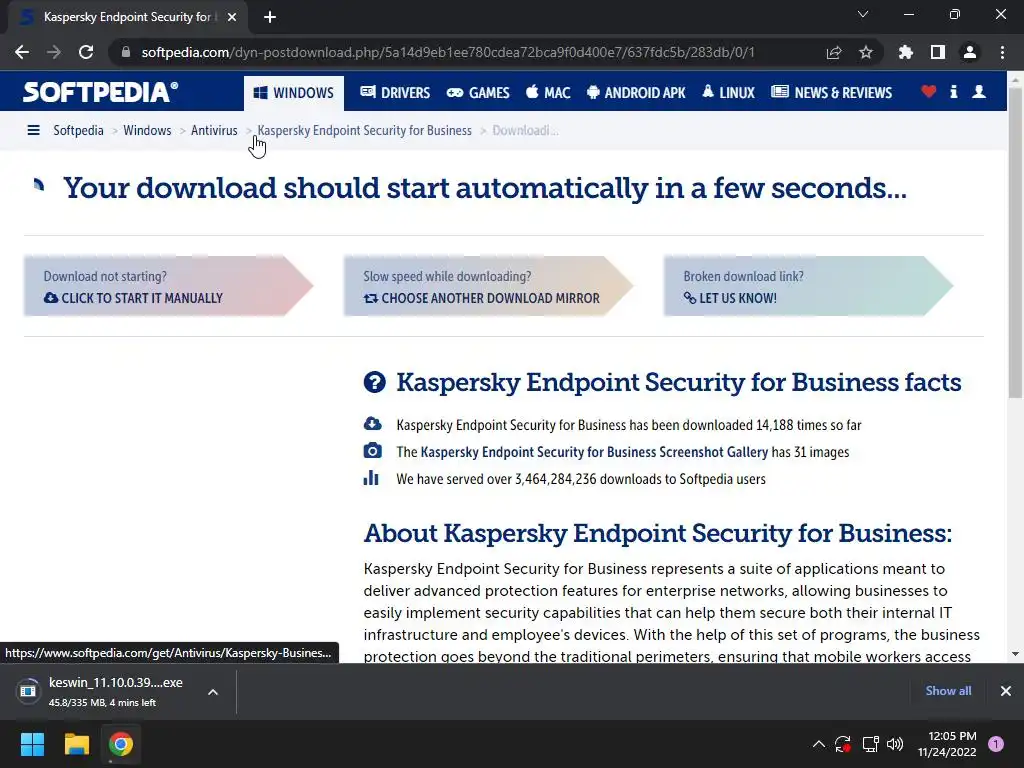Screen dimensions: 1024x768
Task: Click the site padlock security icon
Action: coord(126,52)
